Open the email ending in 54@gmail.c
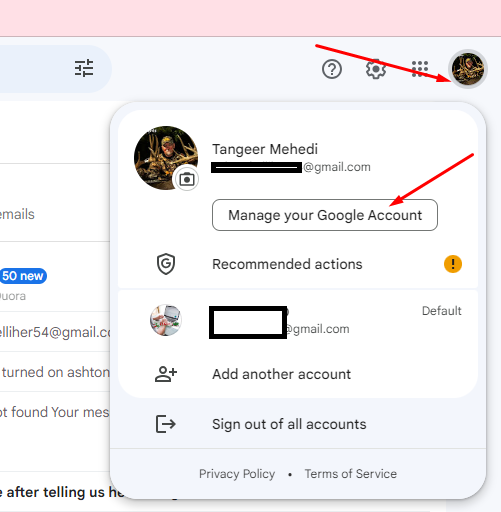Viewport: 501px width, 512px height. point(55,332)
